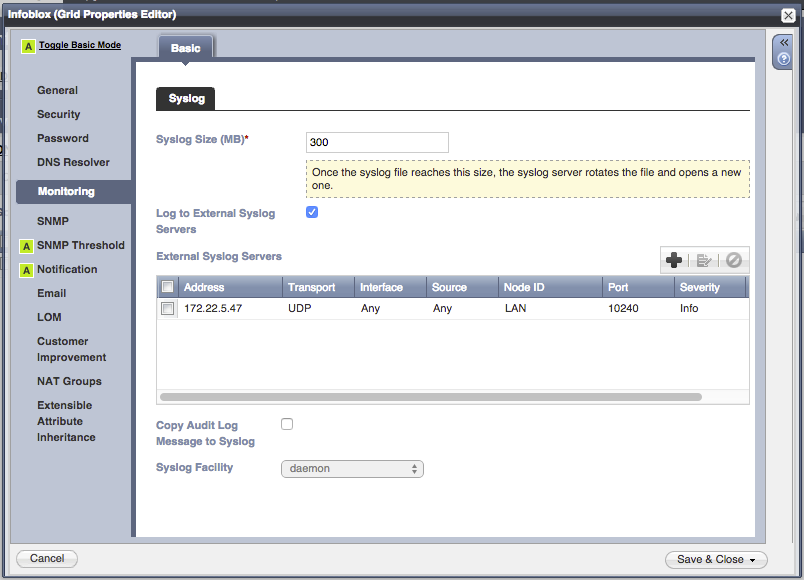Add a new external syslog server
The height and width of the screenshot is (580, 804).
click(673, 260)
